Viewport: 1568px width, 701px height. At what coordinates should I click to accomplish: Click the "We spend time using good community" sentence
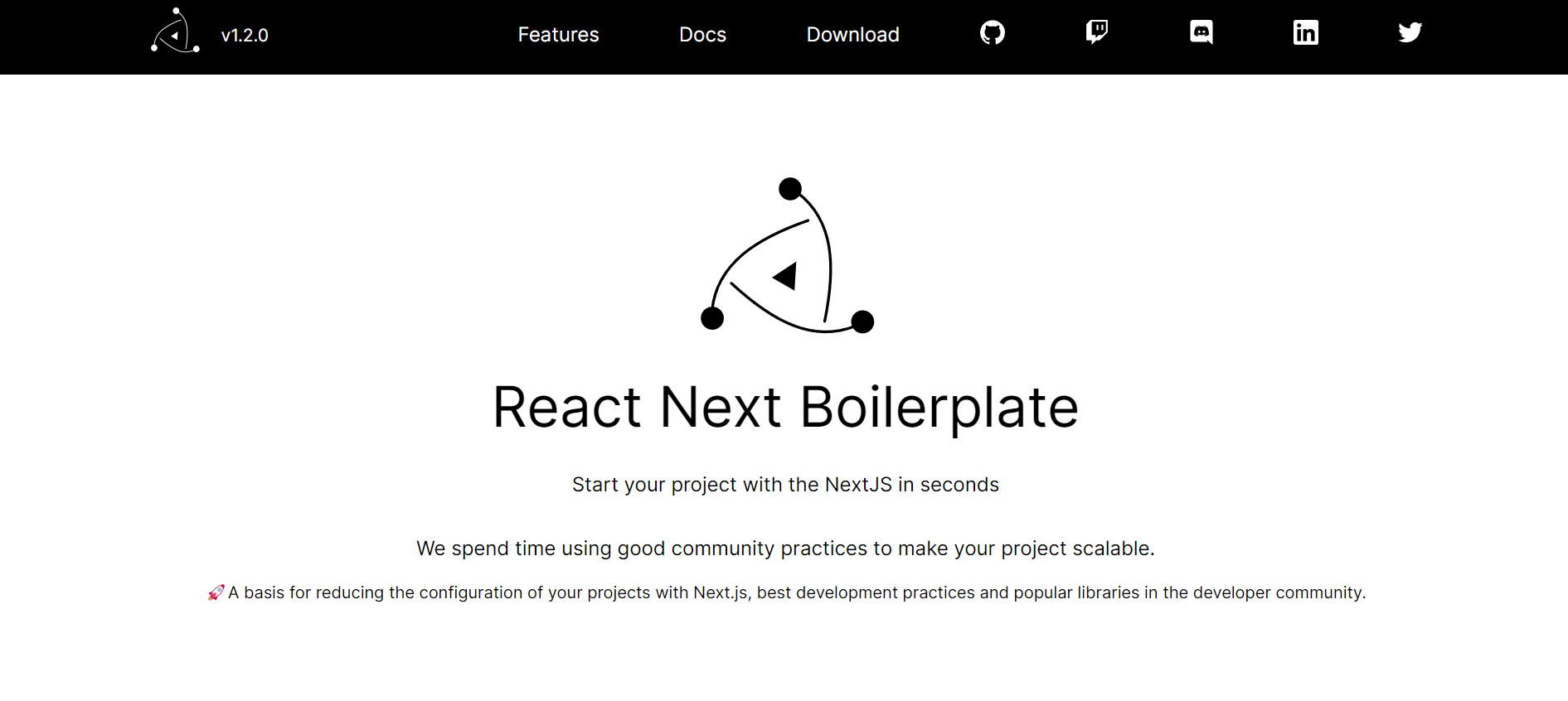pos(785,549)
